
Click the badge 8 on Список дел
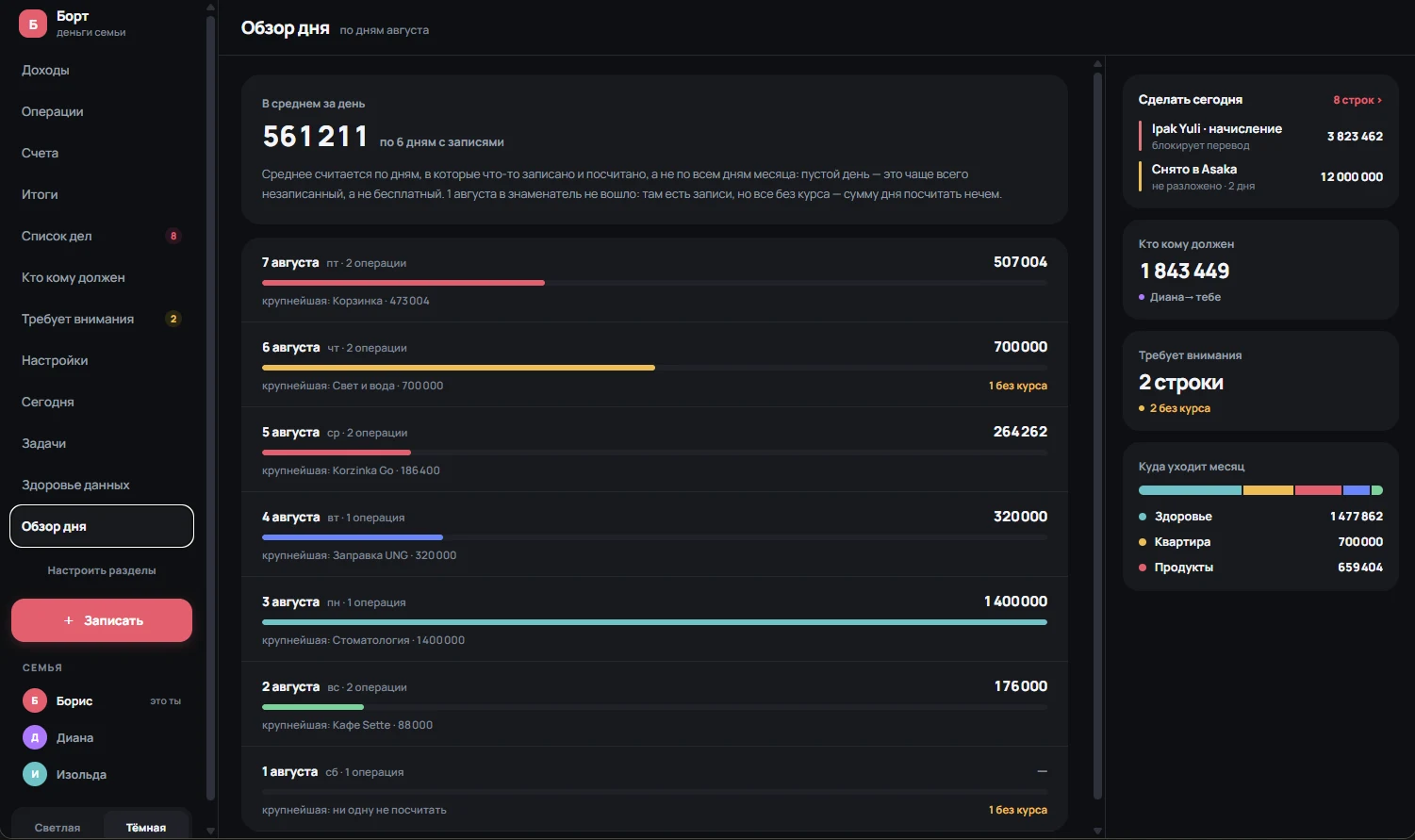point(173,236)
